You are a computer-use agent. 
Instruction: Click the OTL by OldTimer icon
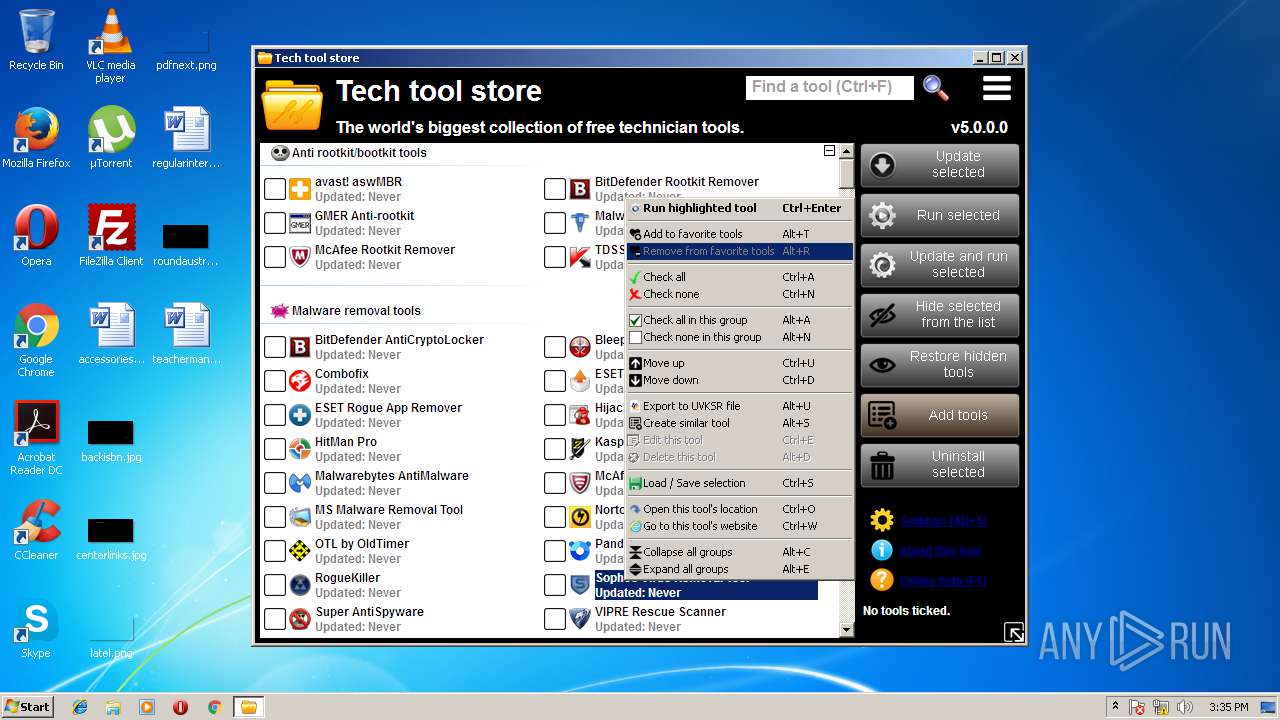(300, 551)
